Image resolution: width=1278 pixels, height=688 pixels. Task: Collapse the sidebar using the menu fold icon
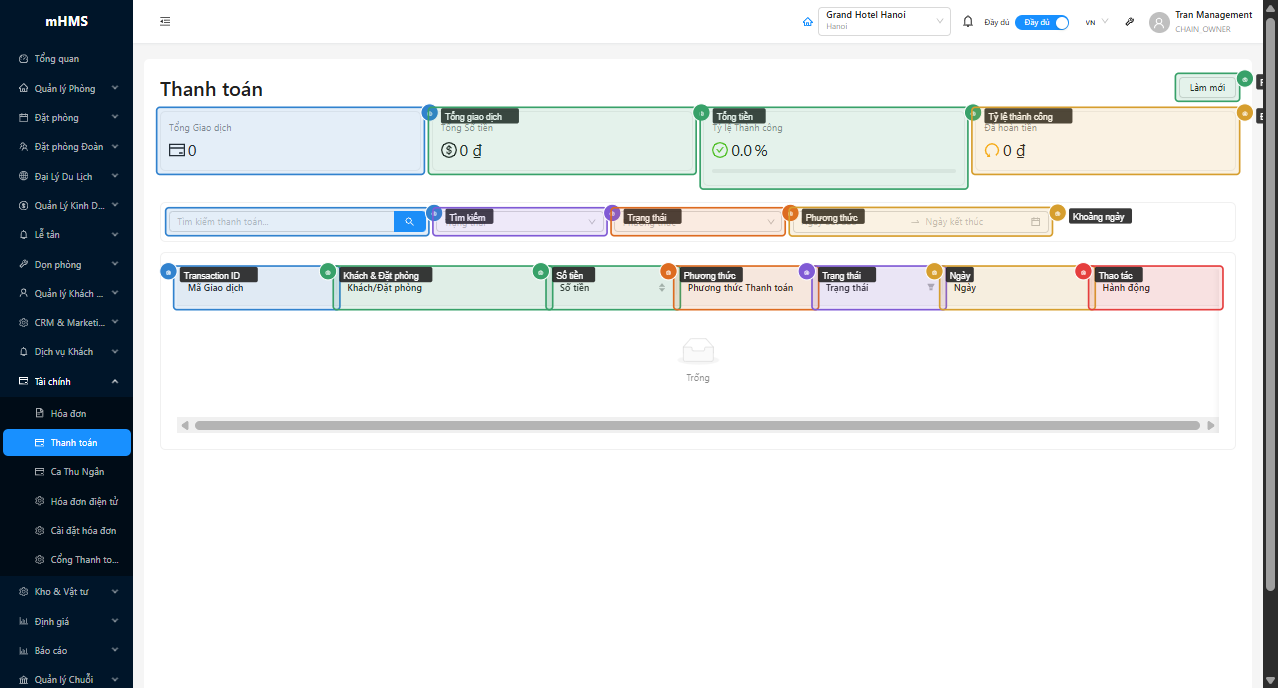(165, 22)
